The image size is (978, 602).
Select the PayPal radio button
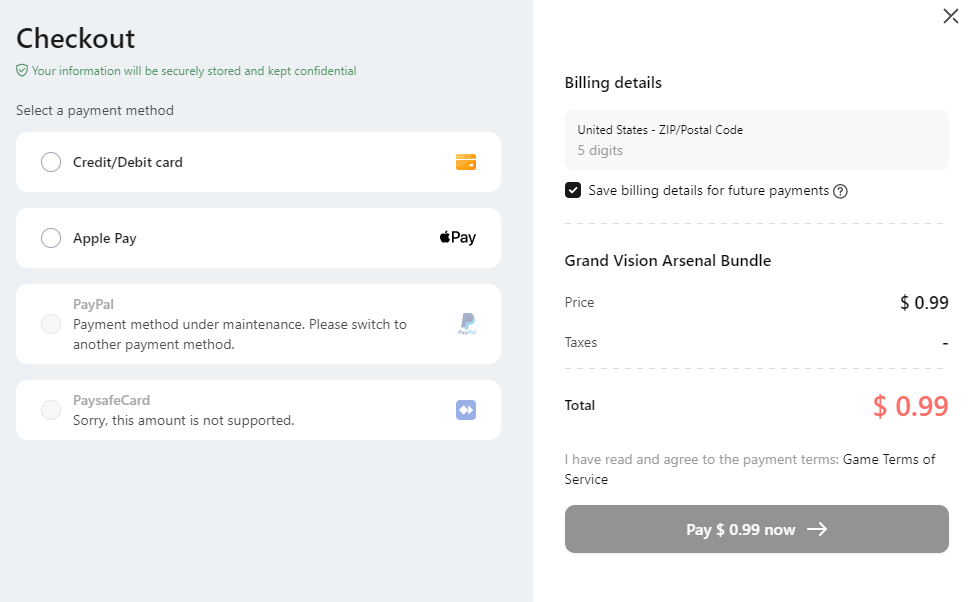(x=51, y=324)
